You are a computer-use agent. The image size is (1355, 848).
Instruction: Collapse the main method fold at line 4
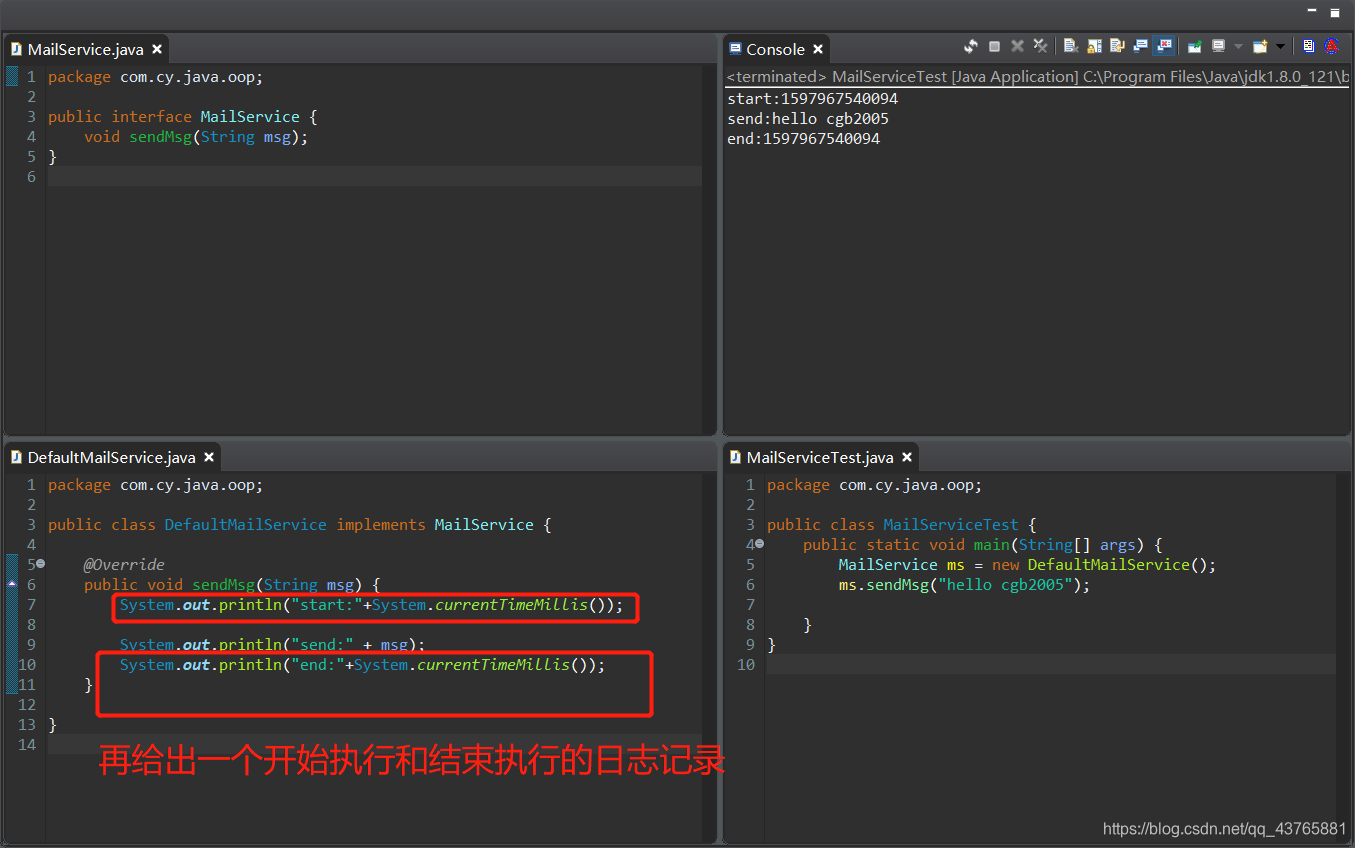760,544
